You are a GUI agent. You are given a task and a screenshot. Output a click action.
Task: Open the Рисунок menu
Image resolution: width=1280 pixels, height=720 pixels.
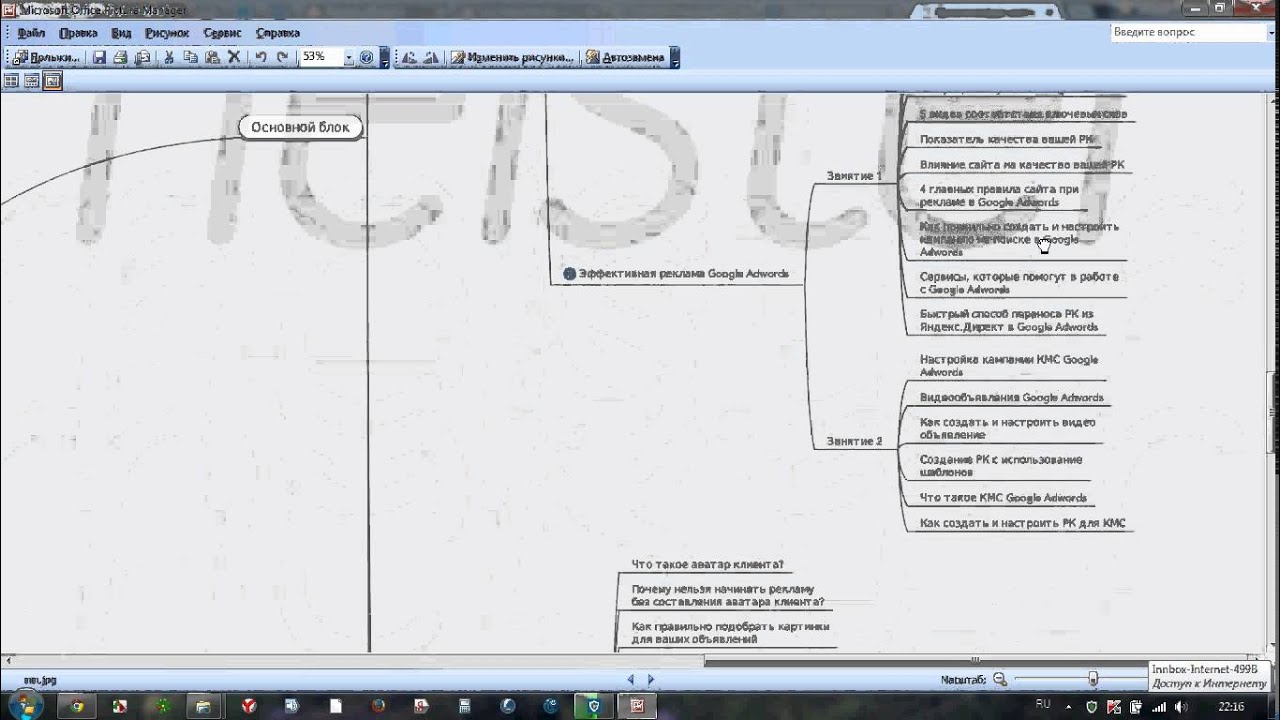coord(167,33)
